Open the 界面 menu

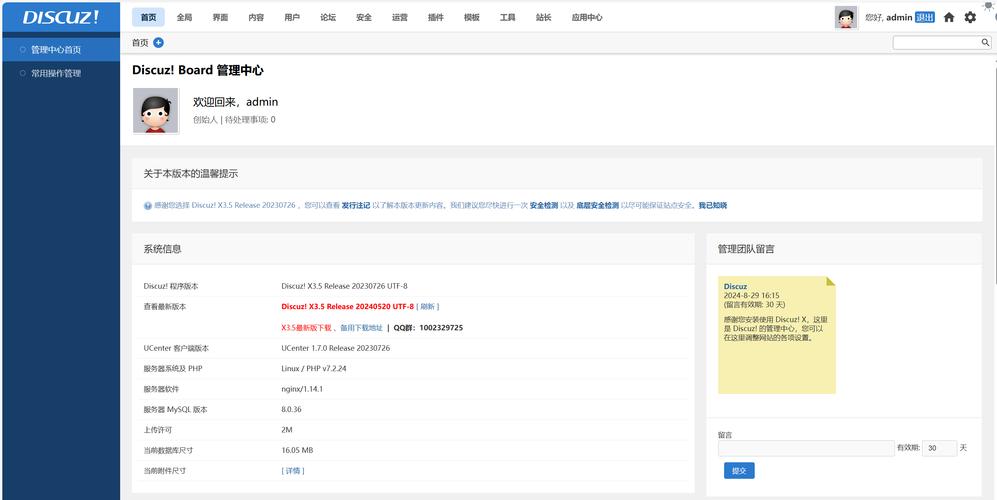point(220,17)
